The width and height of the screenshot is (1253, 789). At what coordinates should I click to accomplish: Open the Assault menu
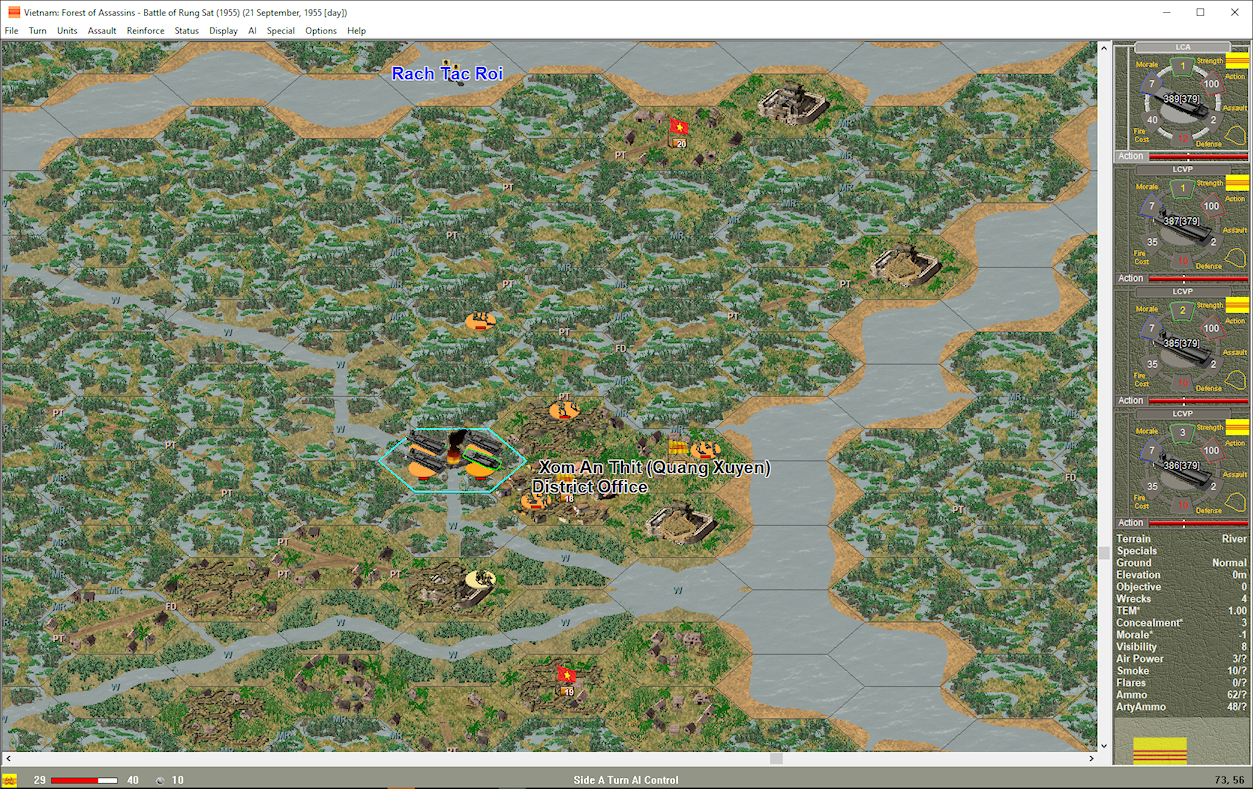[x=102, y=31]
